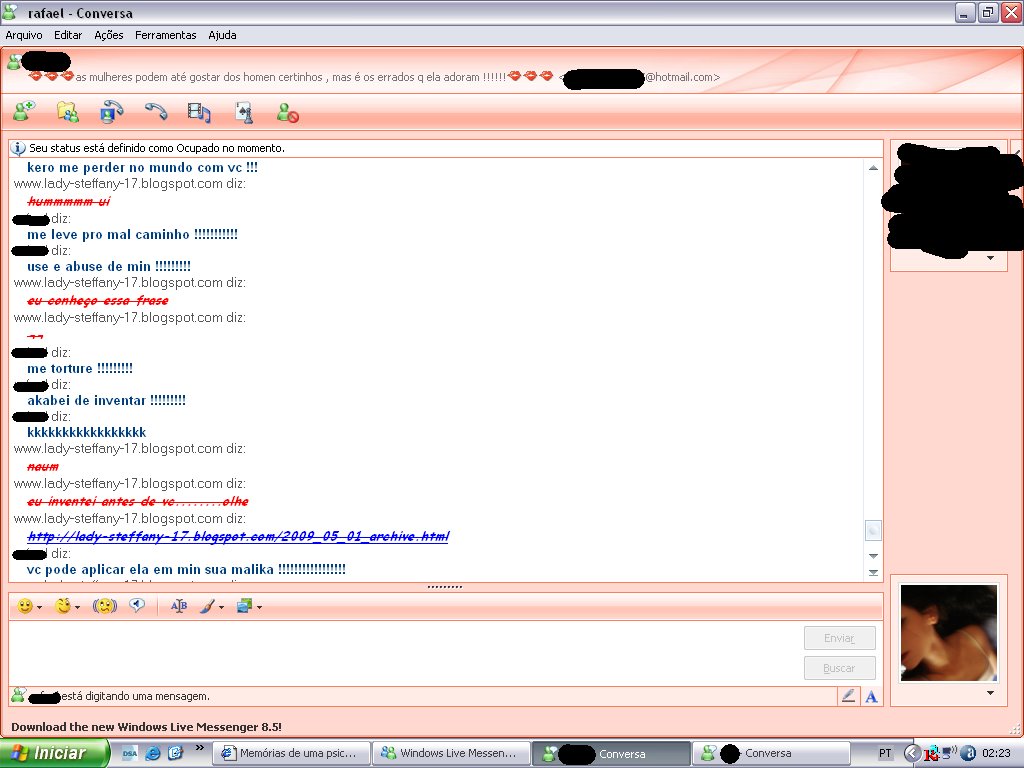Open the Arquivo menu
The width and height of the screenshot is (1024, 768).
pyautogui.click(x=24, y=35)
